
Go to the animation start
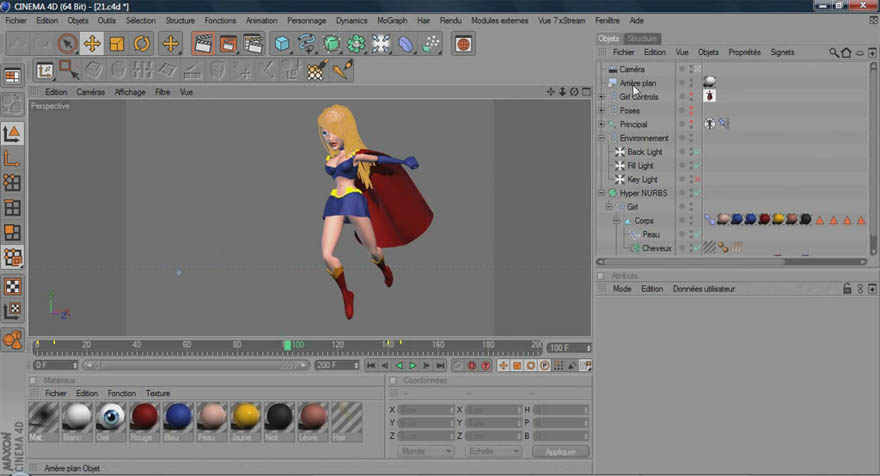(371, 365)
